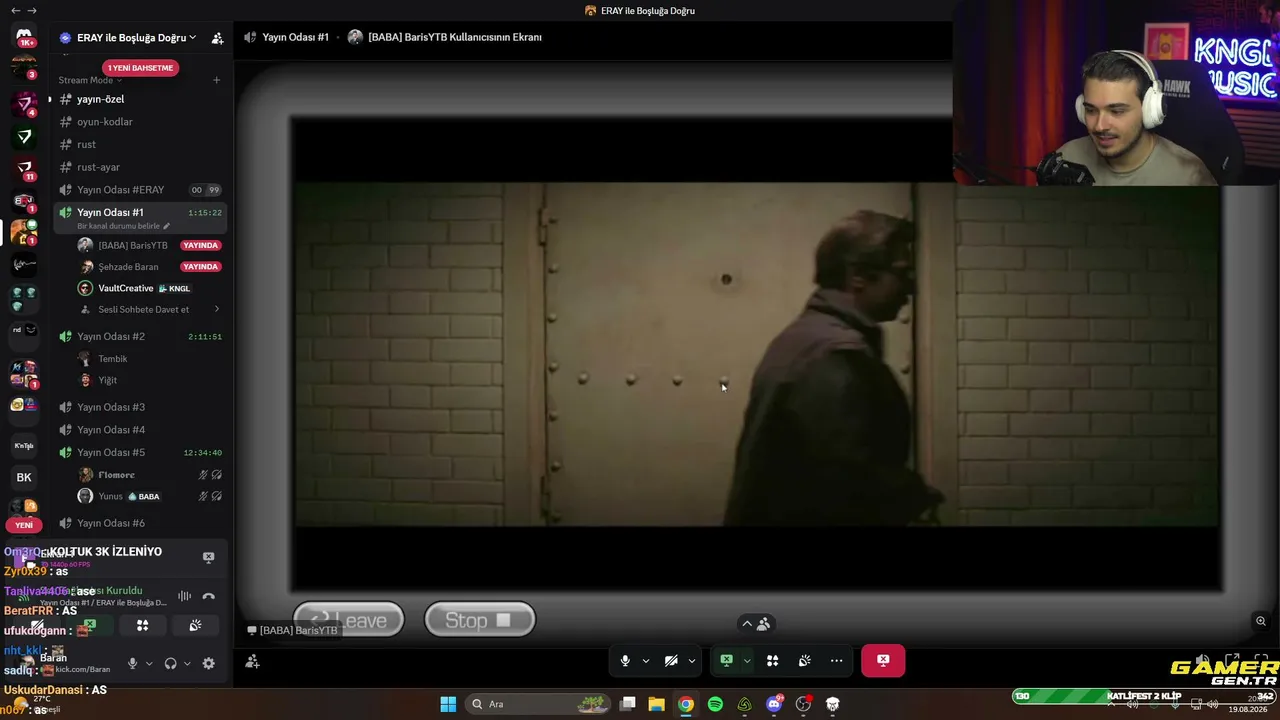Open camera options arrow in call controls

pos(691,660)
